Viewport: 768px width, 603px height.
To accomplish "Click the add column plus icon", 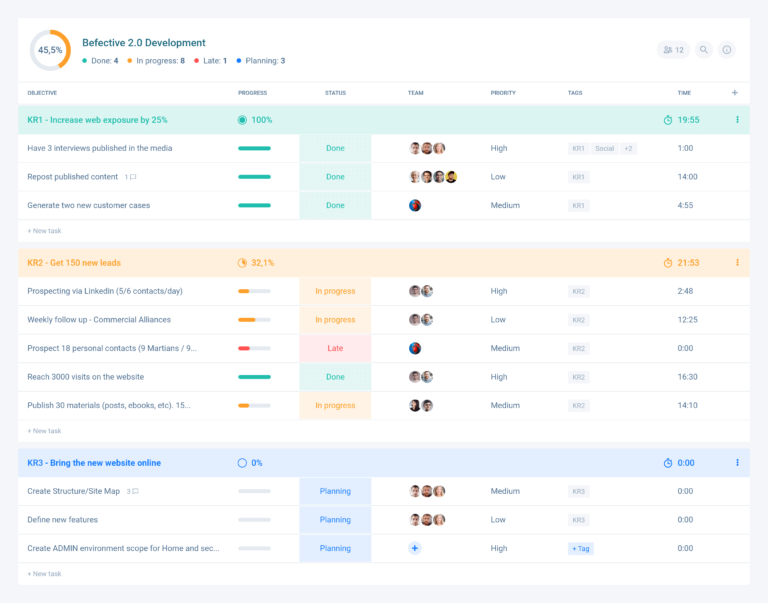I will click(735, 93).
